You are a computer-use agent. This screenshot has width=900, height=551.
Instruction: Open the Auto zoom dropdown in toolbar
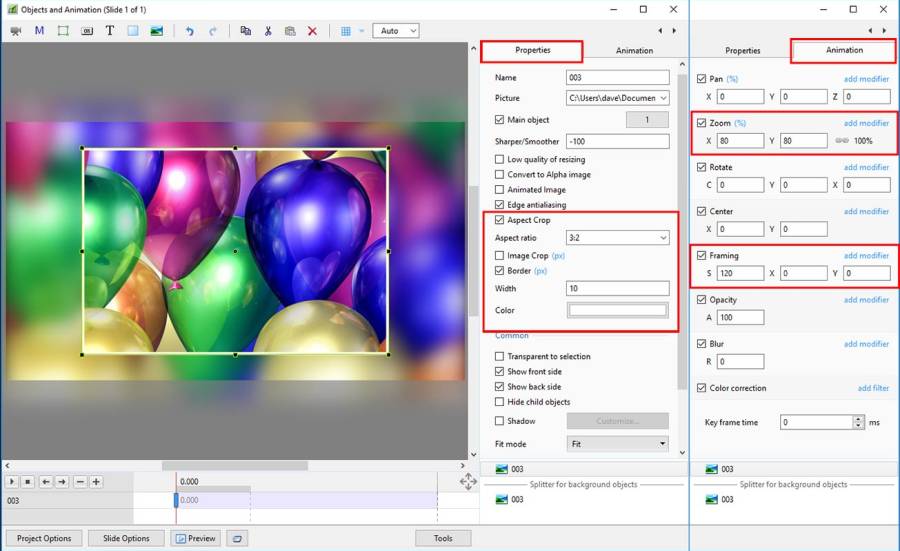coord(397,31)
